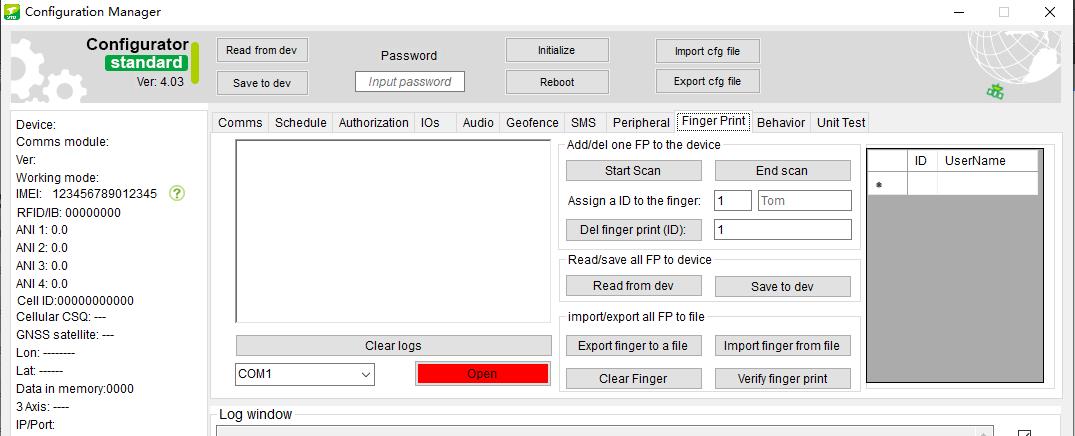Click the GNSS satellite status text
This screenshot has height=436, width=1075.
click(65, 335)
